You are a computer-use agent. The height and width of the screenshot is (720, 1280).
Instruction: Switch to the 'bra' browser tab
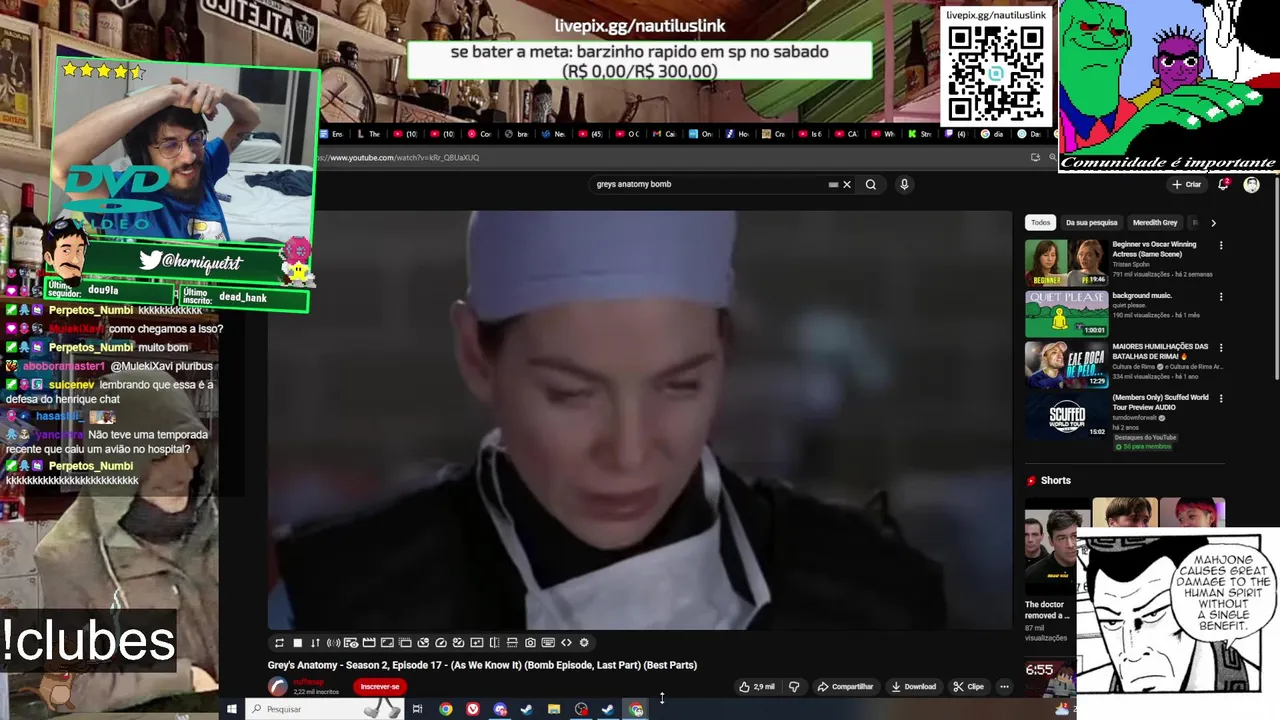(x=517, y=134)
